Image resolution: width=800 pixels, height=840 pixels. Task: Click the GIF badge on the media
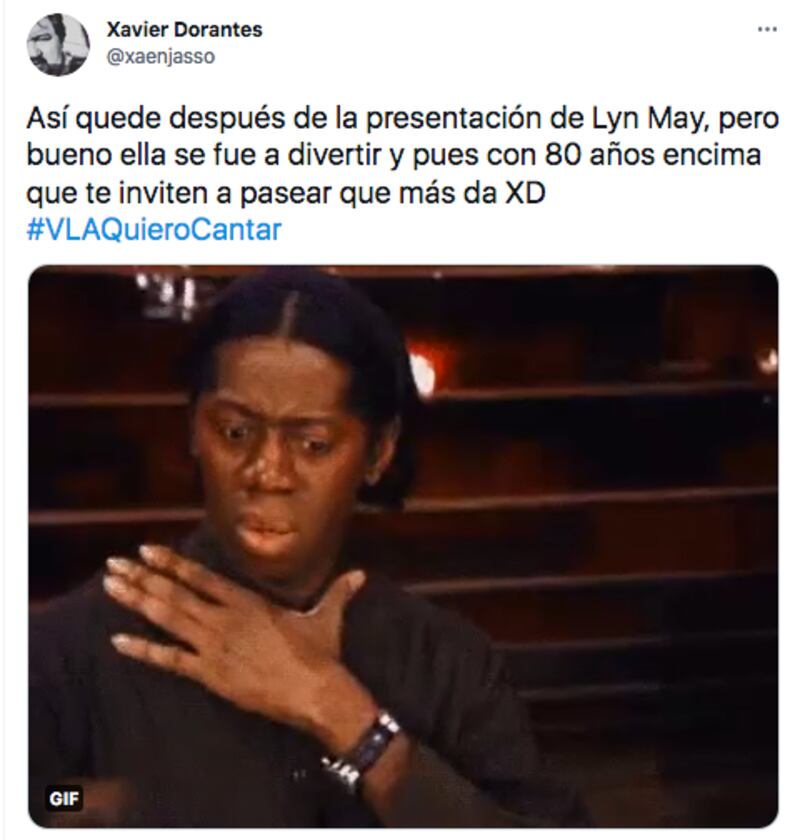64,799
